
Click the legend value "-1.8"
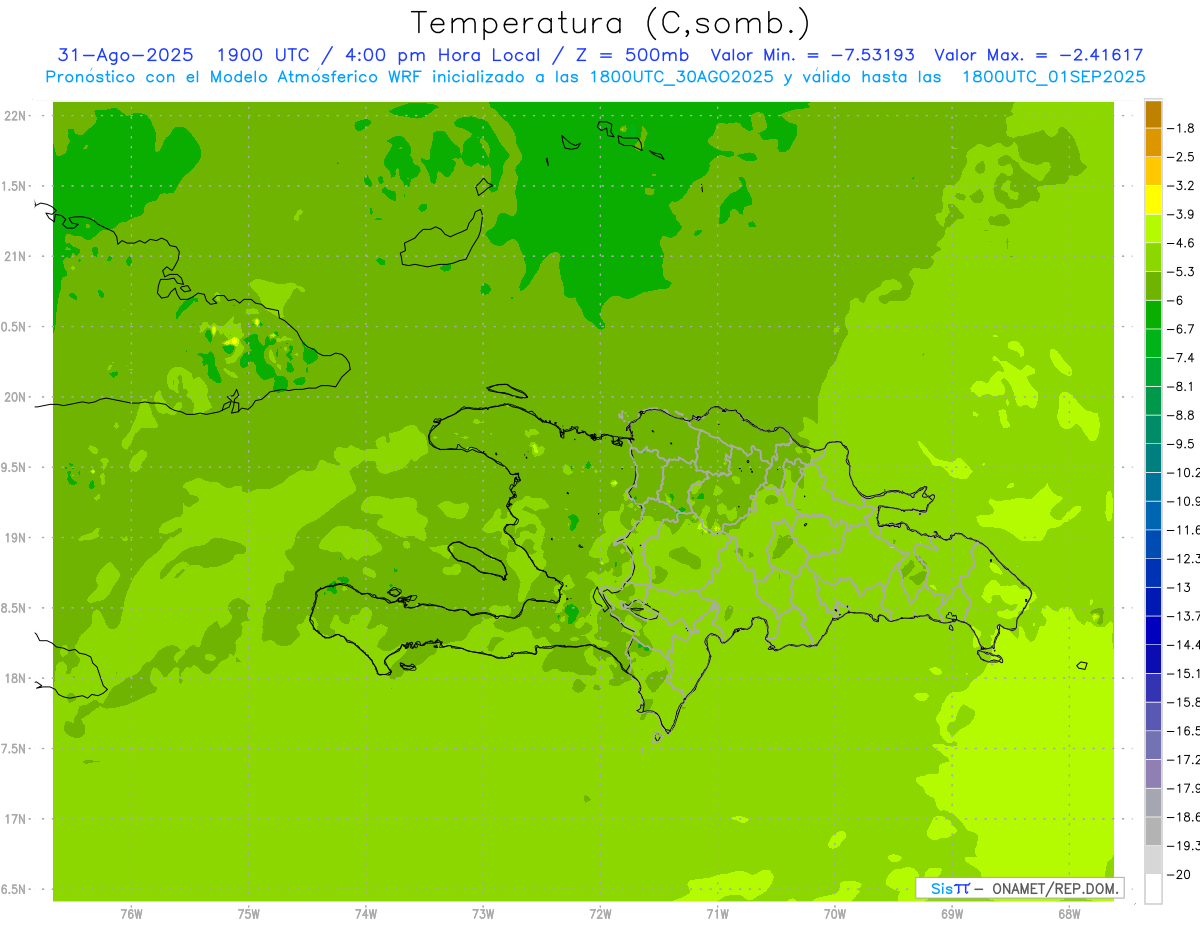coord(1182,128)
